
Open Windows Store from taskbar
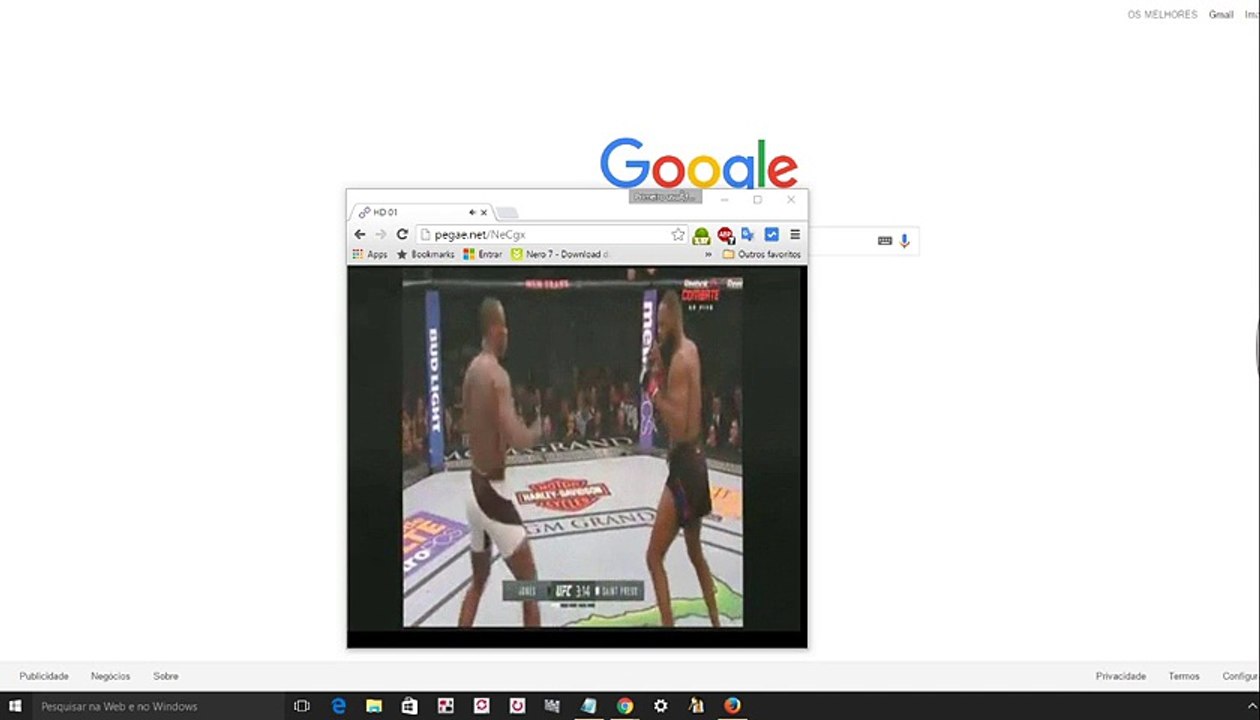pos(409,706)
